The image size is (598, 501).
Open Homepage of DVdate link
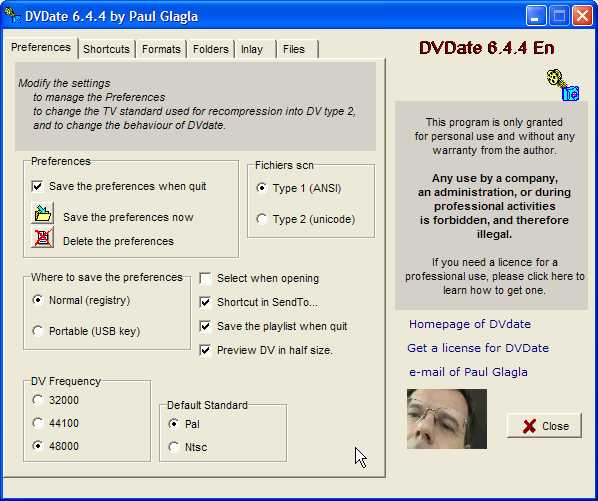click(x=470, y=324)
